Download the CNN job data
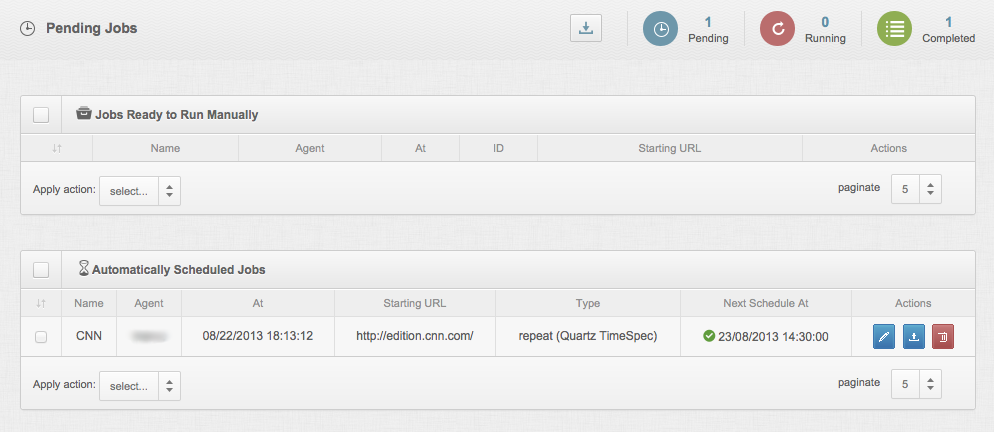Viewport: 994px width, 432px height. 914,337
